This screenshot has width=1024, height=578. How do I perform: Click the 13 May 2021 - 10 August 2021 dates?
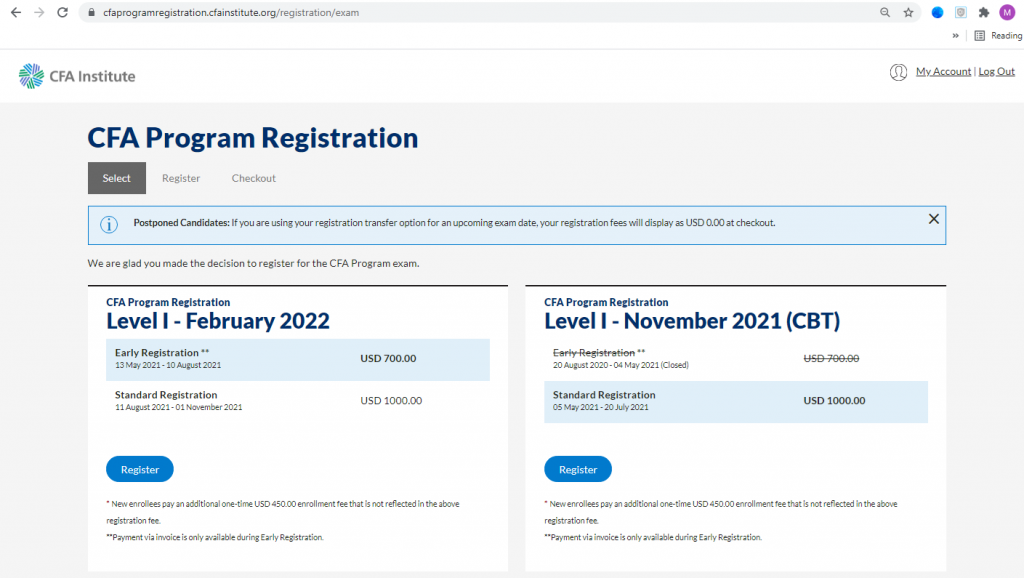pyautogui.click(x=168, y=365)
